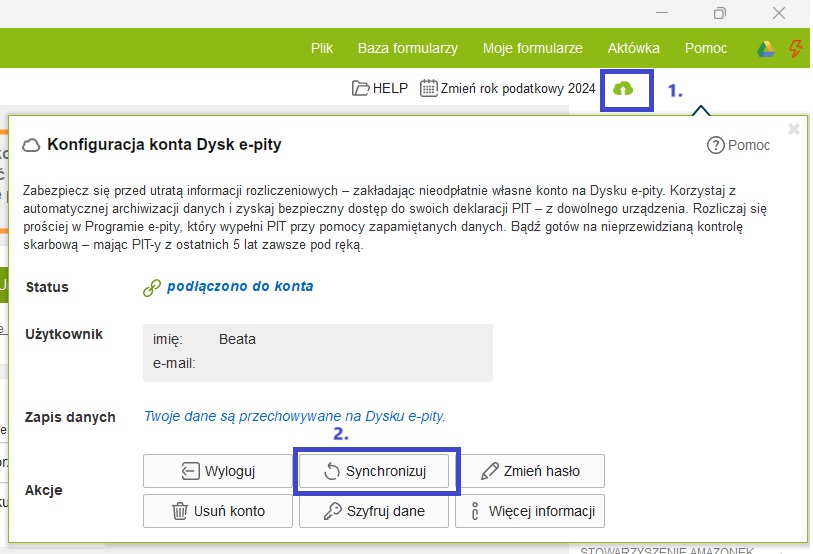The width and height of the screenshot is (813, 554).
Task: Click the Zmień hasło button
Action: pos(530,471)
